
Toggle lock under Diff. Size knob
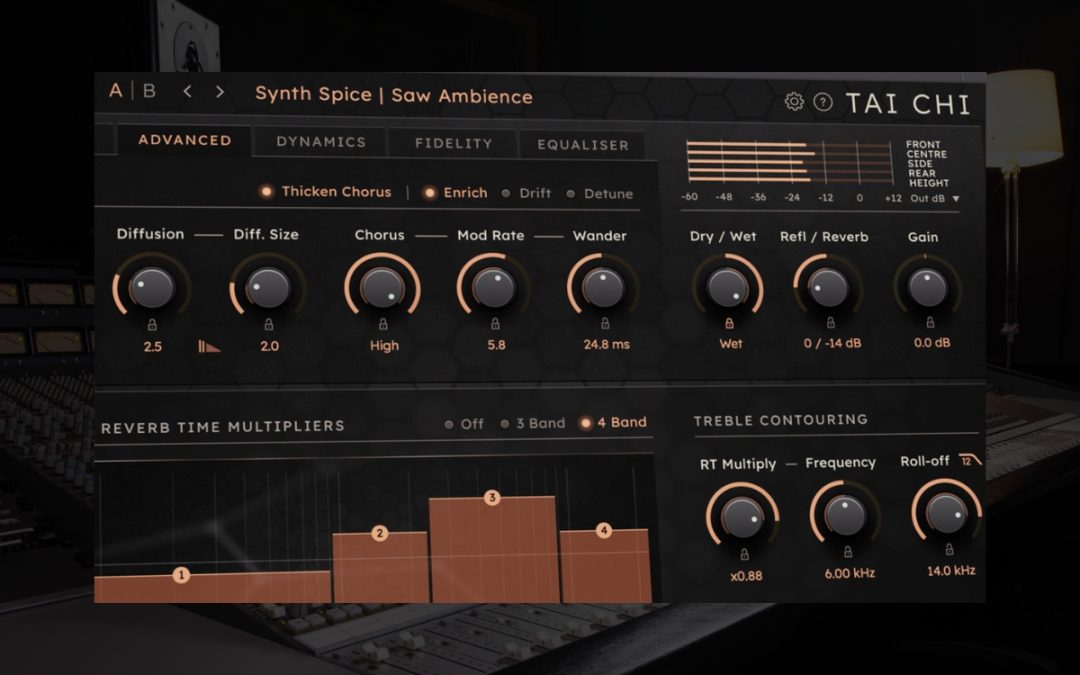(x=269, y=324)
